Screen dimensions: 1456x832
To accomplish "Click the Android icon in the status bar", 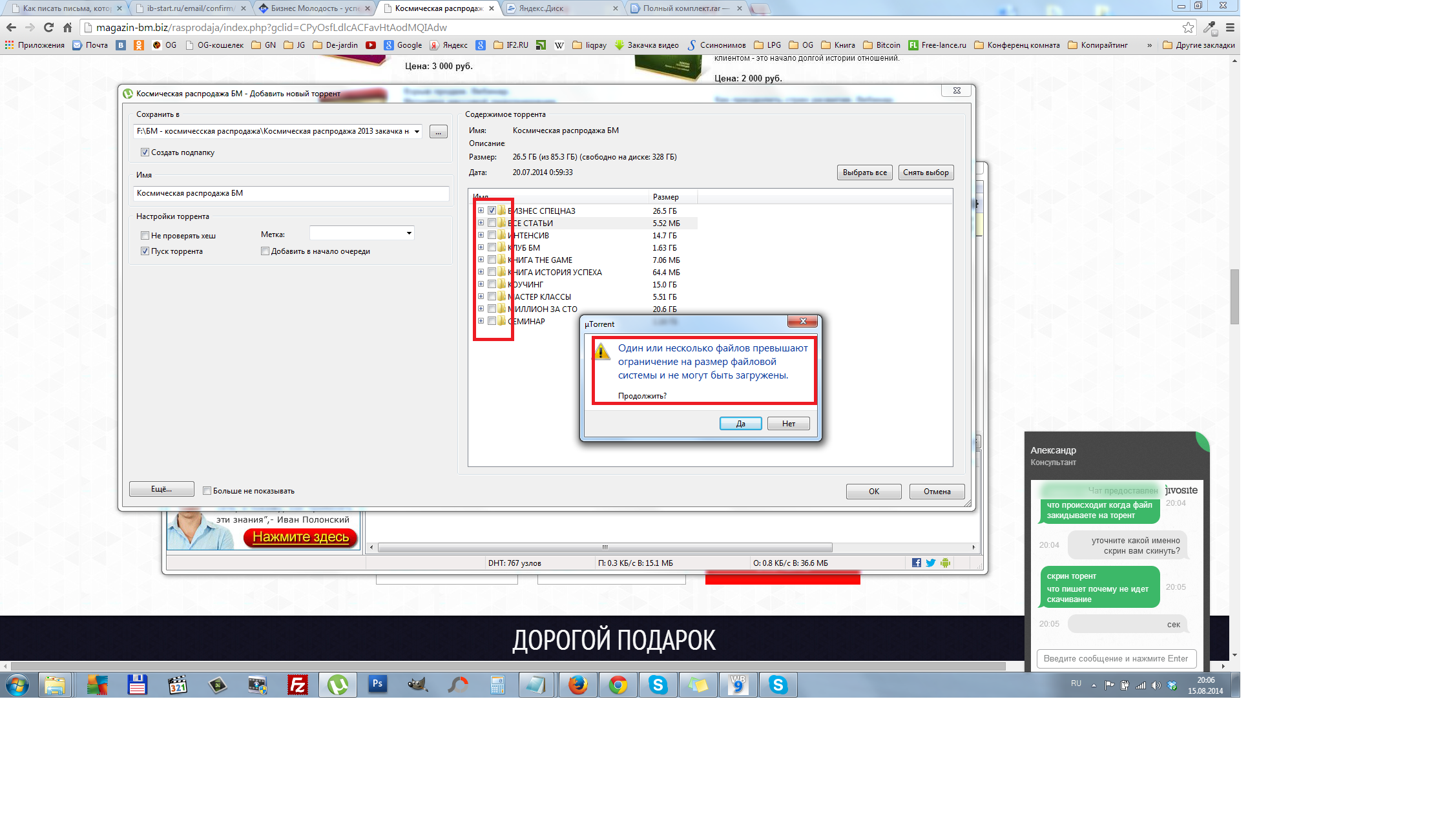I will (945, 563).
